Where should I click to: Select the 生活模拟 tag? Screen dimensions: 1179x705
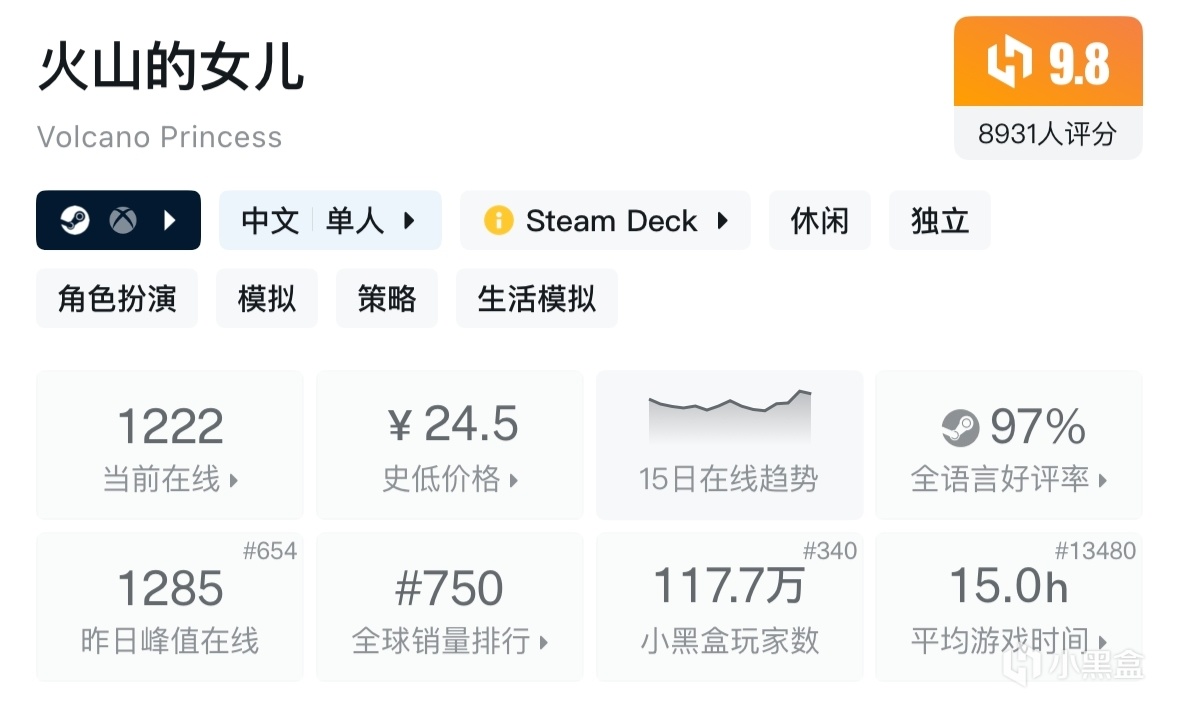point(536,298)
